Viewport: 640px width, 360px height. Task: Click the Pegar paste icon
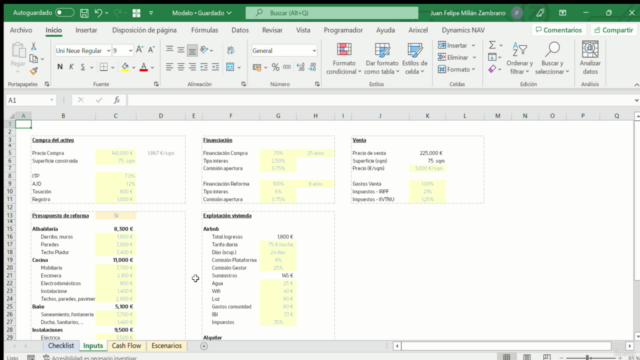click(x=18, y=50)
